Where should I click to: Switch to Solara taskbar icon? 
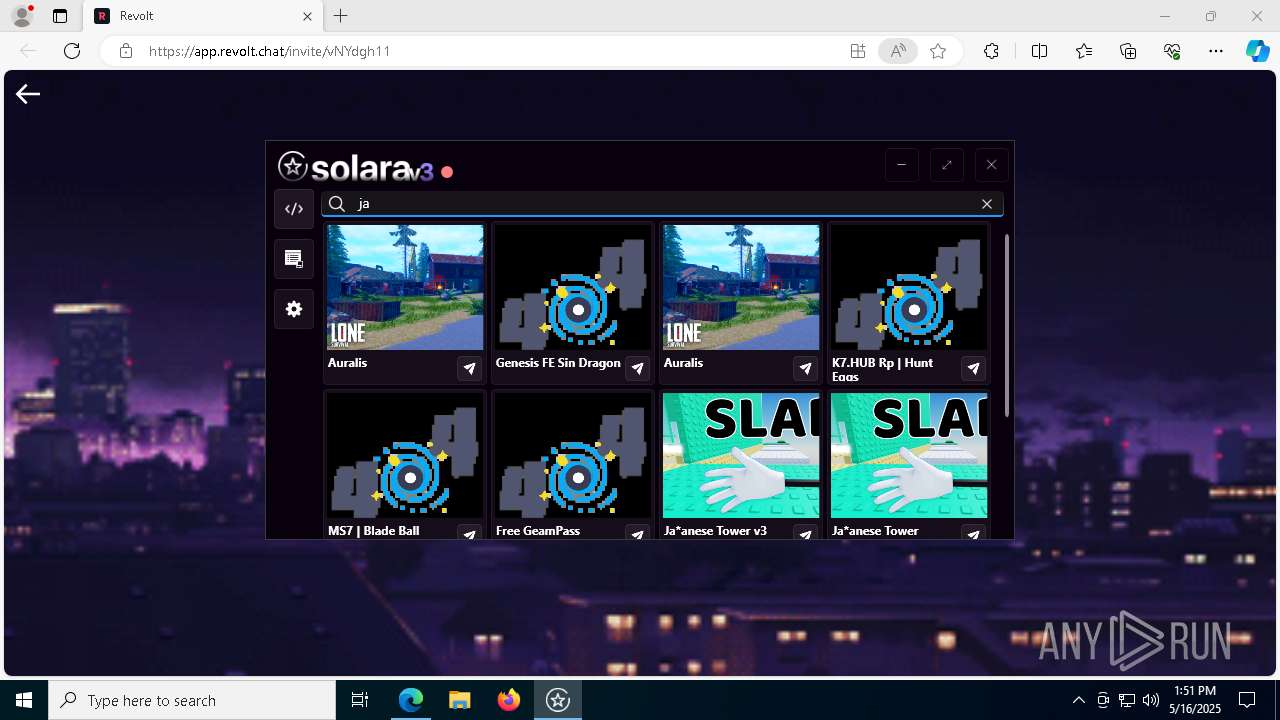[x=558, y=700]
